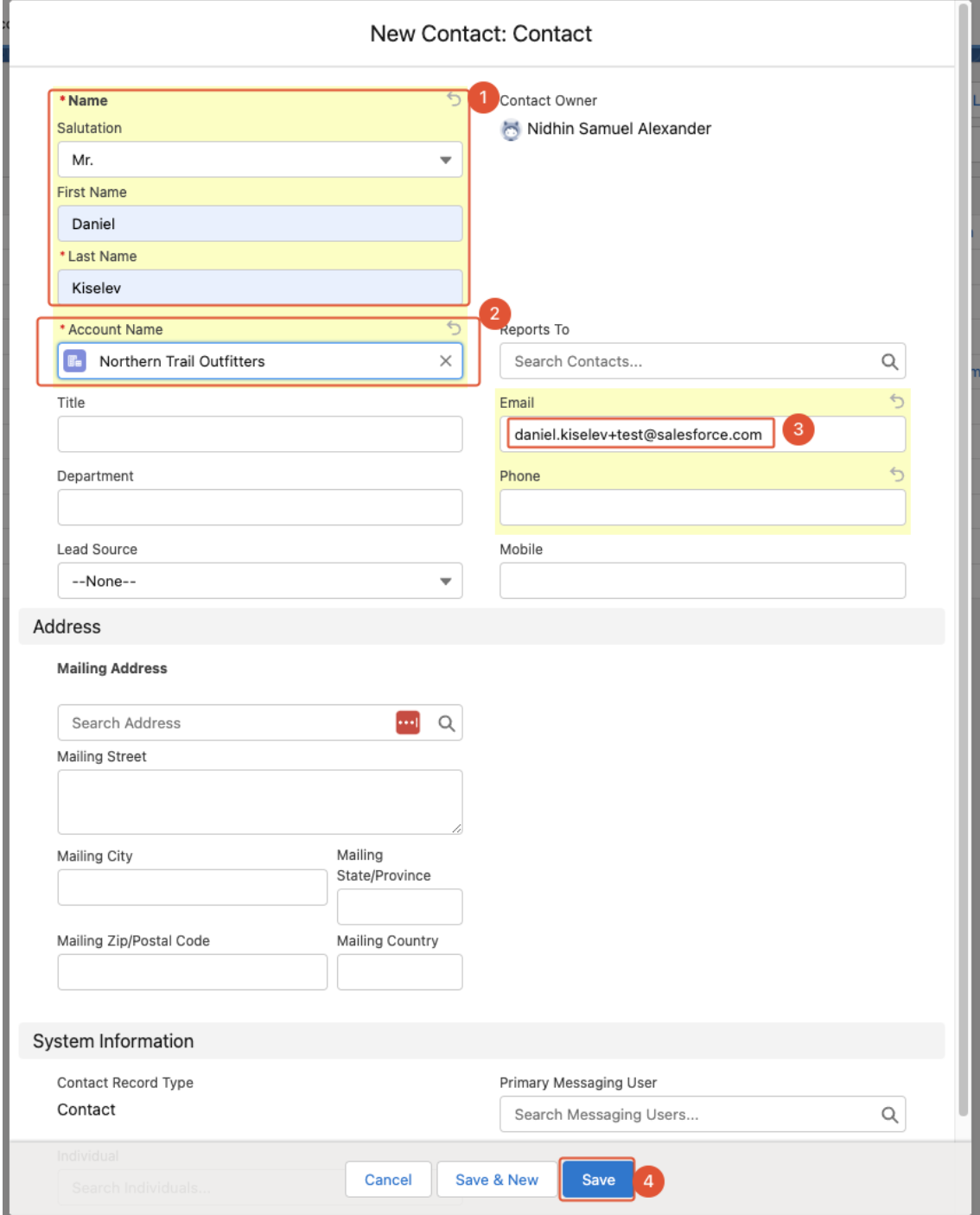
Task: Choose Save & New
Action: [496, 1180]
